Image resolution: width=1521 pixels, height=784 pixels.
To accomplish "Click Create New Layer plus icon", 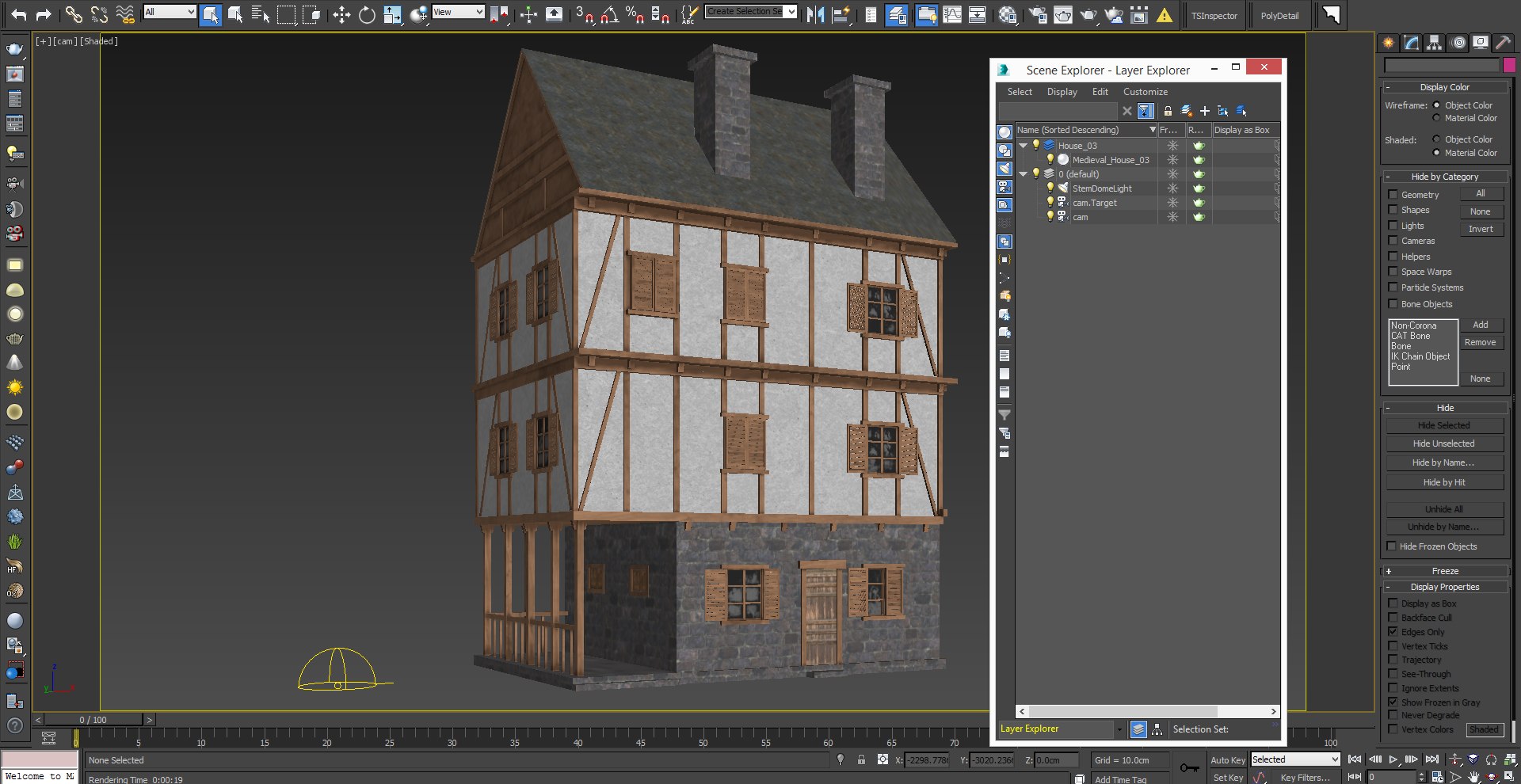I will pyautogui.click(x=1205, y=111).
